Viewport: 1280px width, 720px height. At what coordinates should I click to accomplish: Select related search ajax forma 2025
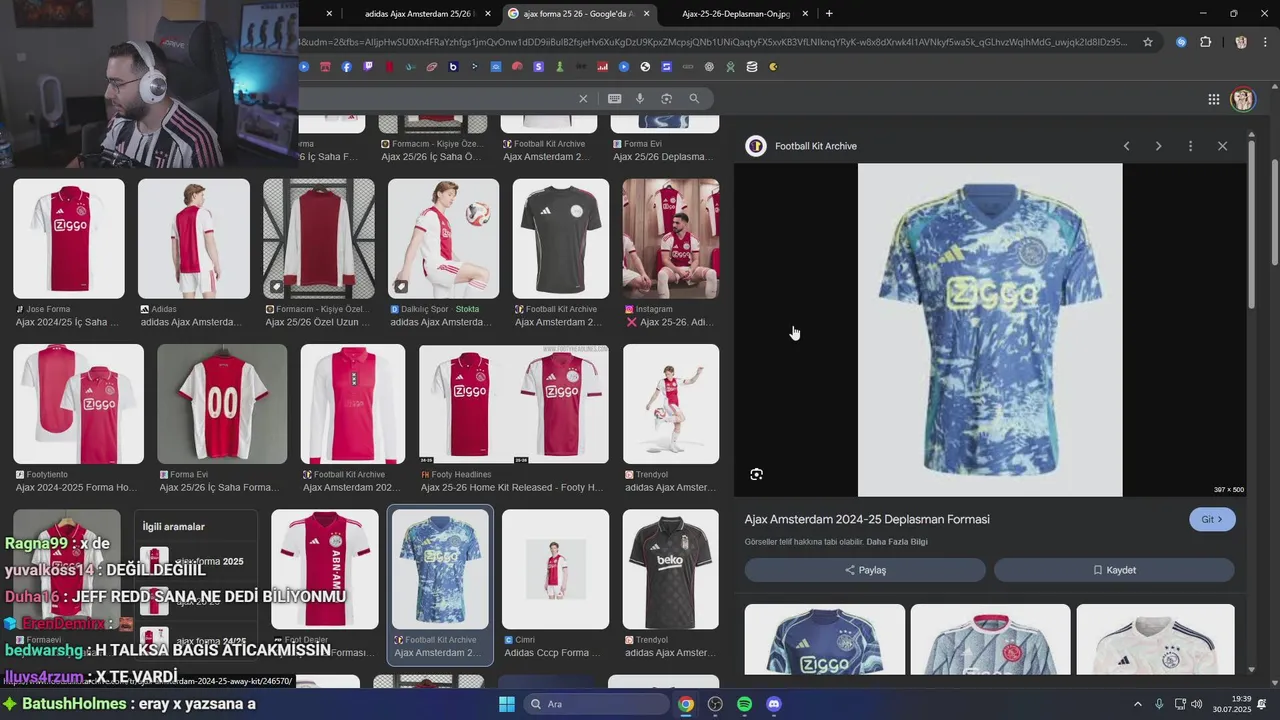[x=196, y=562]
